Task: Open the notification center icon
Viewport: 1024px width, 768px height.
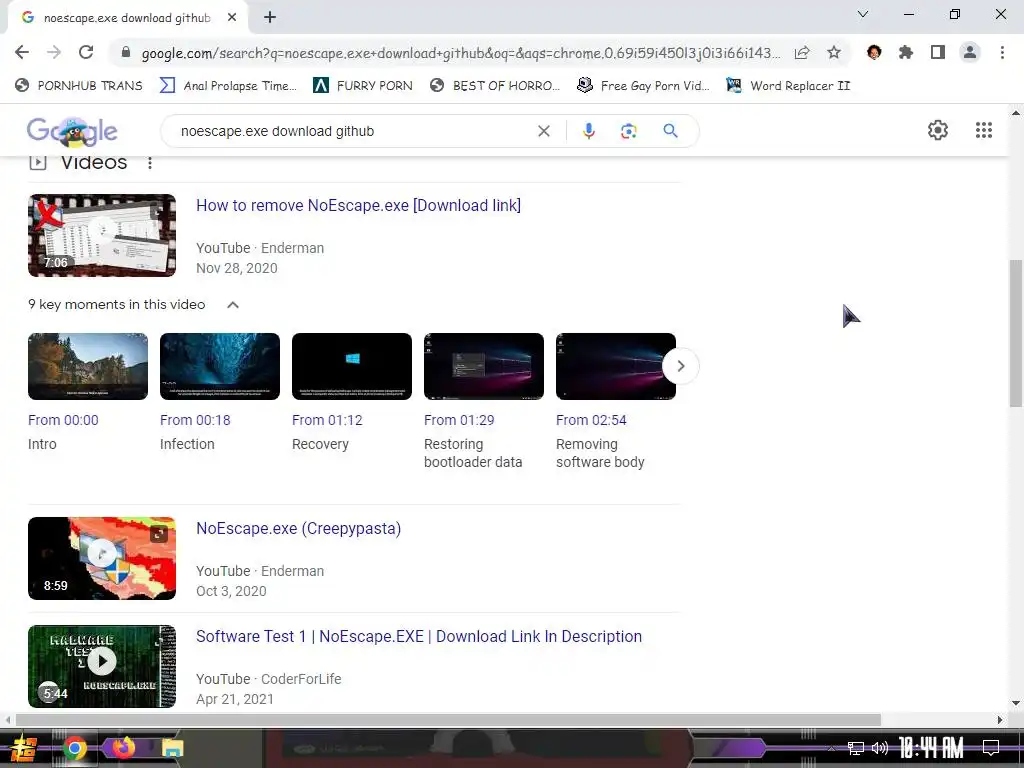Action: click(991, 748)
